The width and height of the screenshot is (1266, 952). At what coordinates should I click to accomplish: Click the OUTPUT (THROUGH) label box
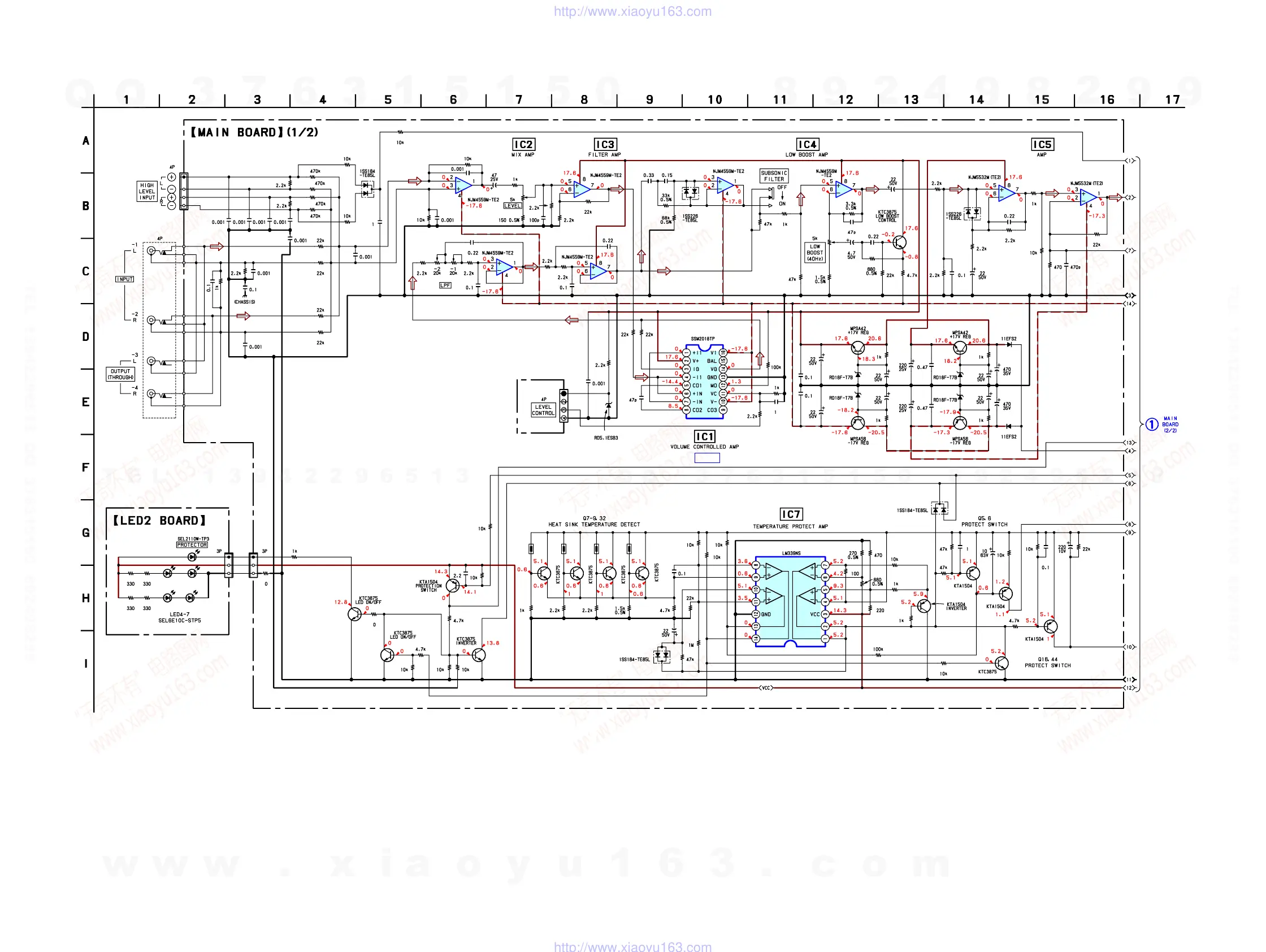(x=120, y=374)
